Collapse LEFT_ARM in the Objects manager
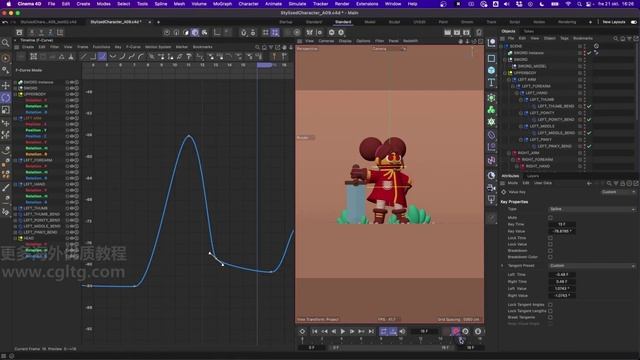 (509, 80)
